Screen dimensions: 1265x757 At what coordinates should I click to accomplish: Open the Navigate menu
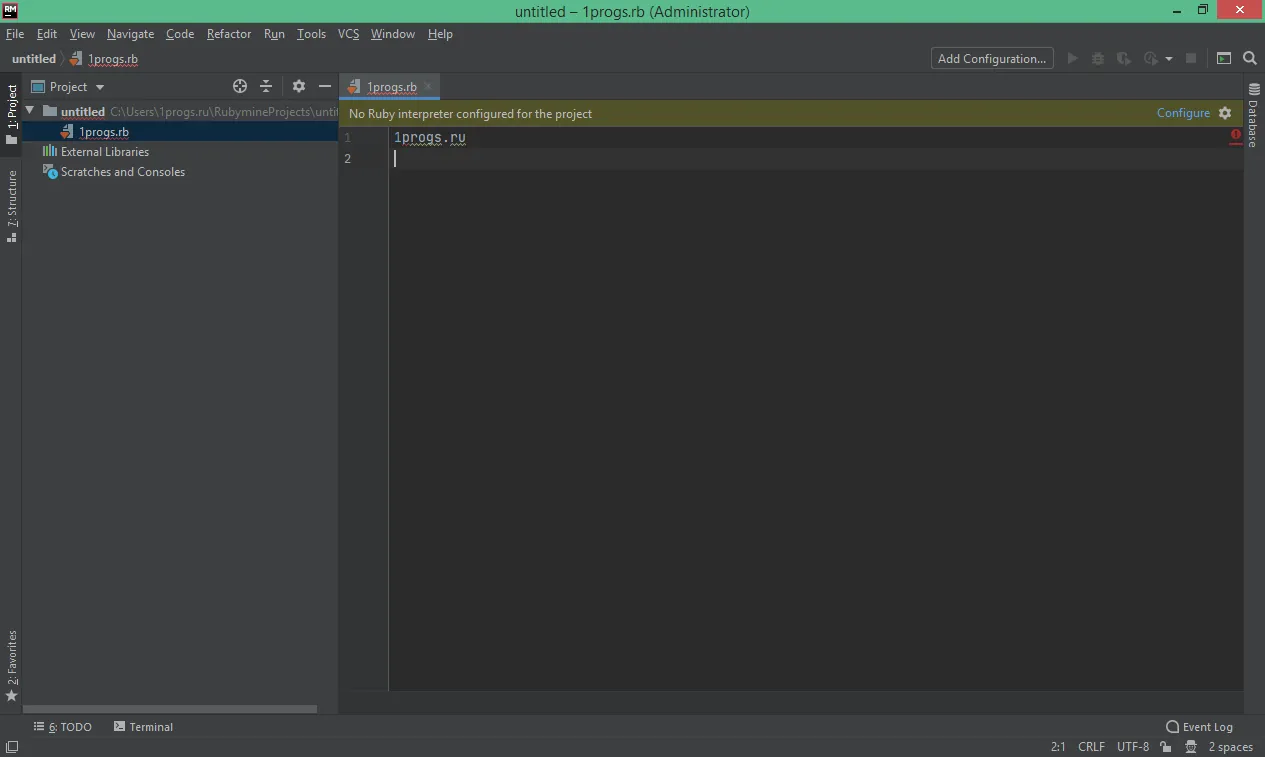pos(131,34)
